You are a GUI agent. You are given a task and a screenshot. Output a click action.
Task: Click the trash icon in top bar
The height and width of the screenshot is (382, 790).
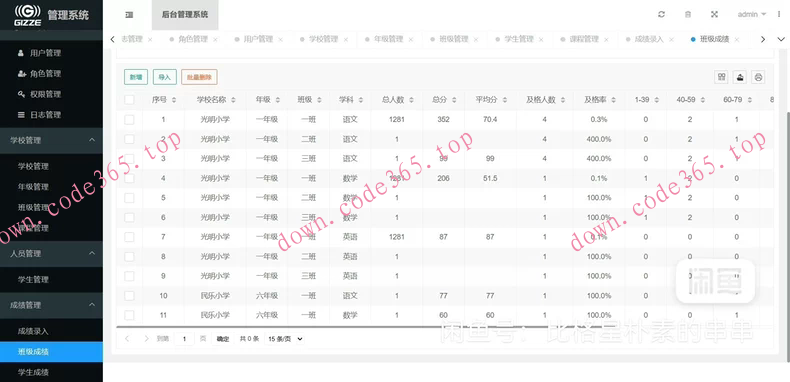(688, 15)
